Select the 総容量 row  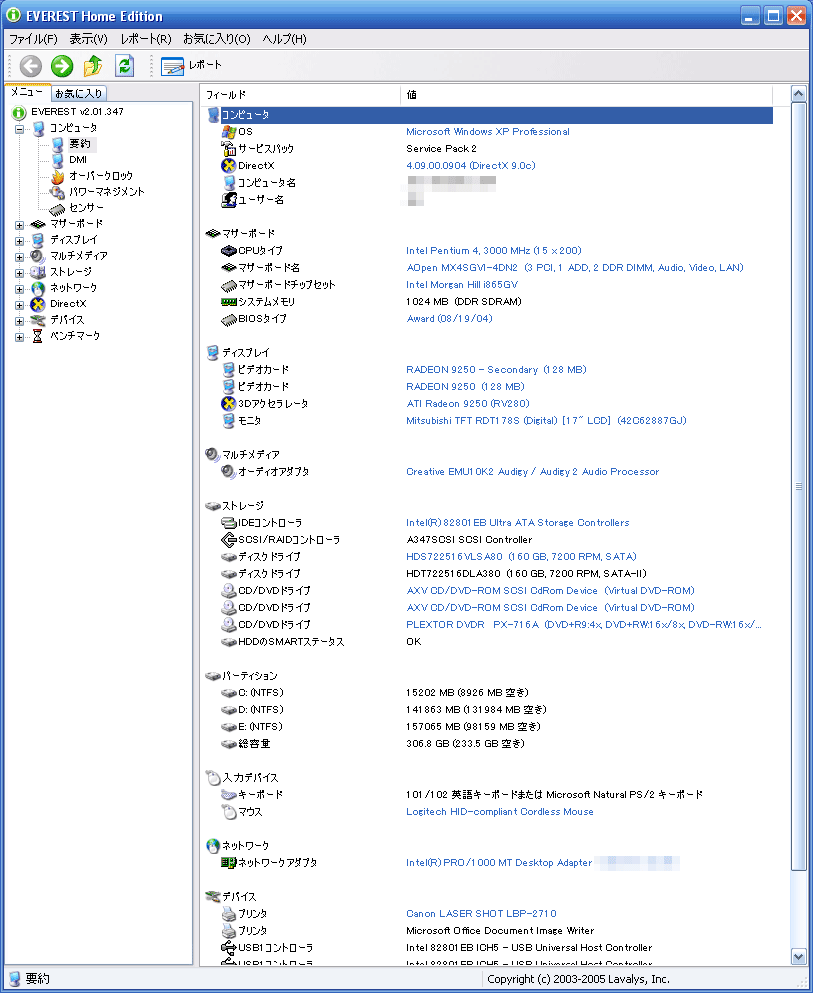pos(489,744)
